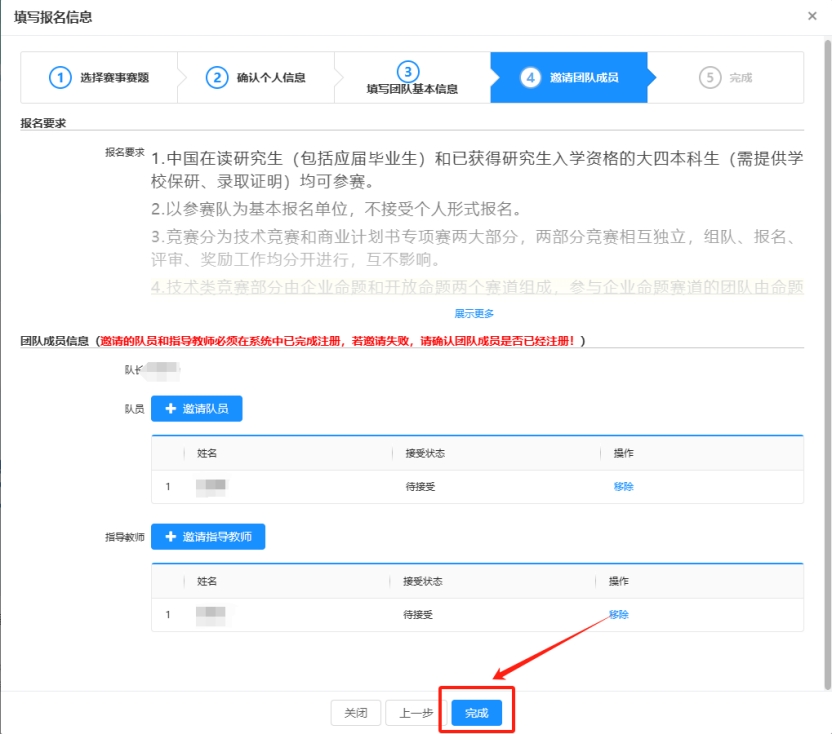
Task: Close the 填写报名信息 dialog with X
Action: tap(811, 17)
